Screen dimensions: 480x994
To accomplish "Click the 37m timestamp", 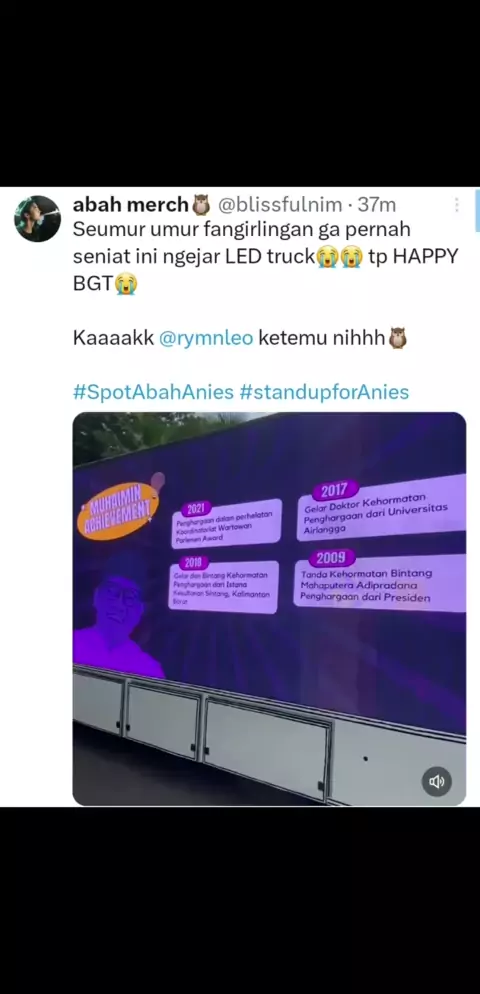I will pyautogui.click(x=377, y=205).
